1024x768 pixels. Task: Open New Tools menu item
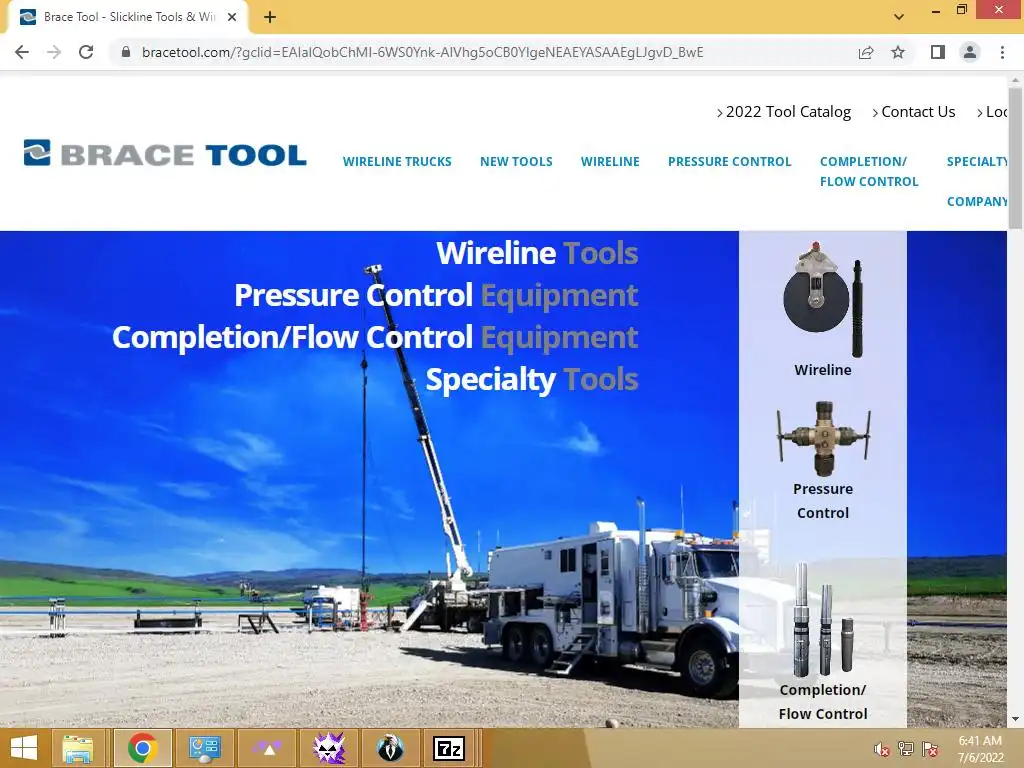coord(516,161)
